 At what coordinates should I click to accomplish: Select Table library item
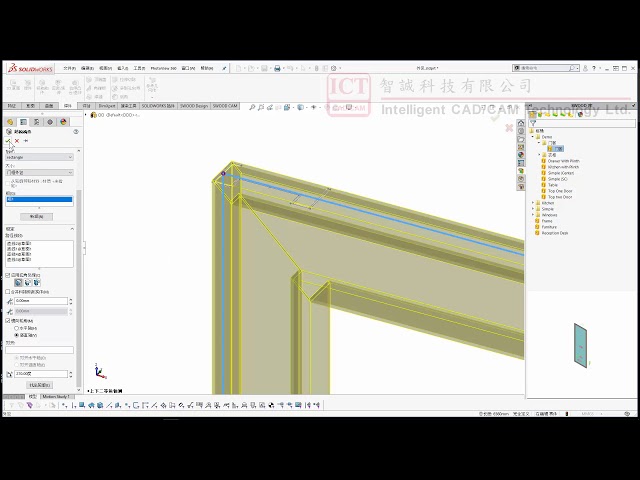pos(553,185)
